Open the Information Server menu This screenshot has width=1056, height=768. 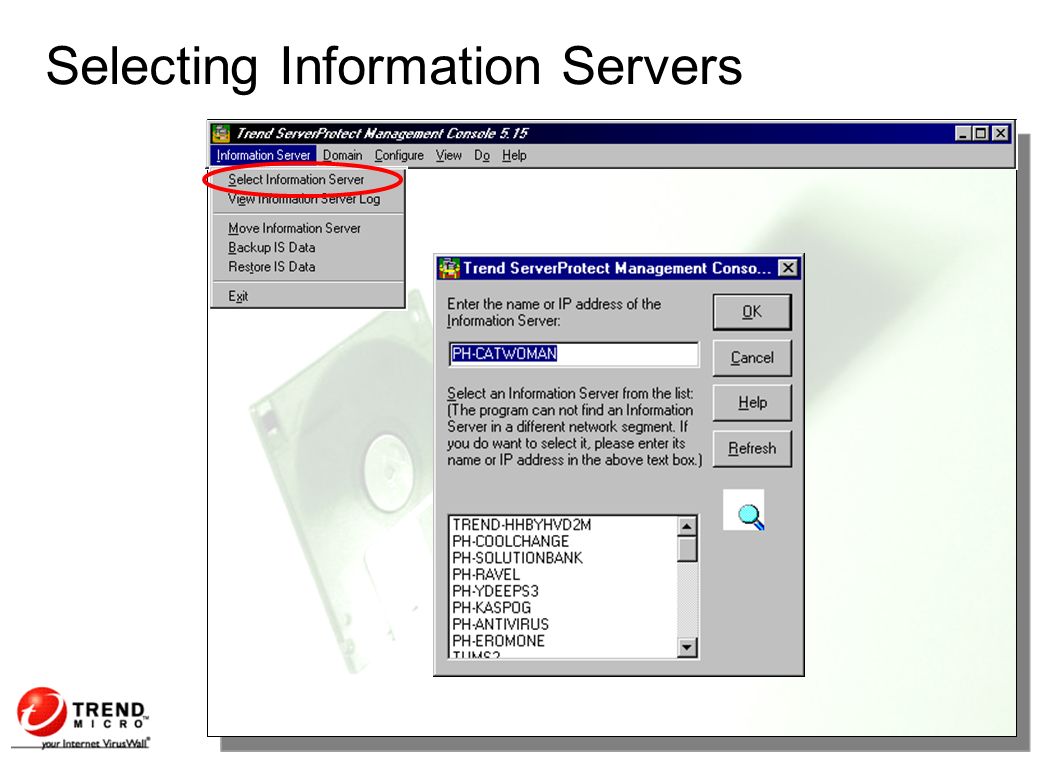[263, 155]
